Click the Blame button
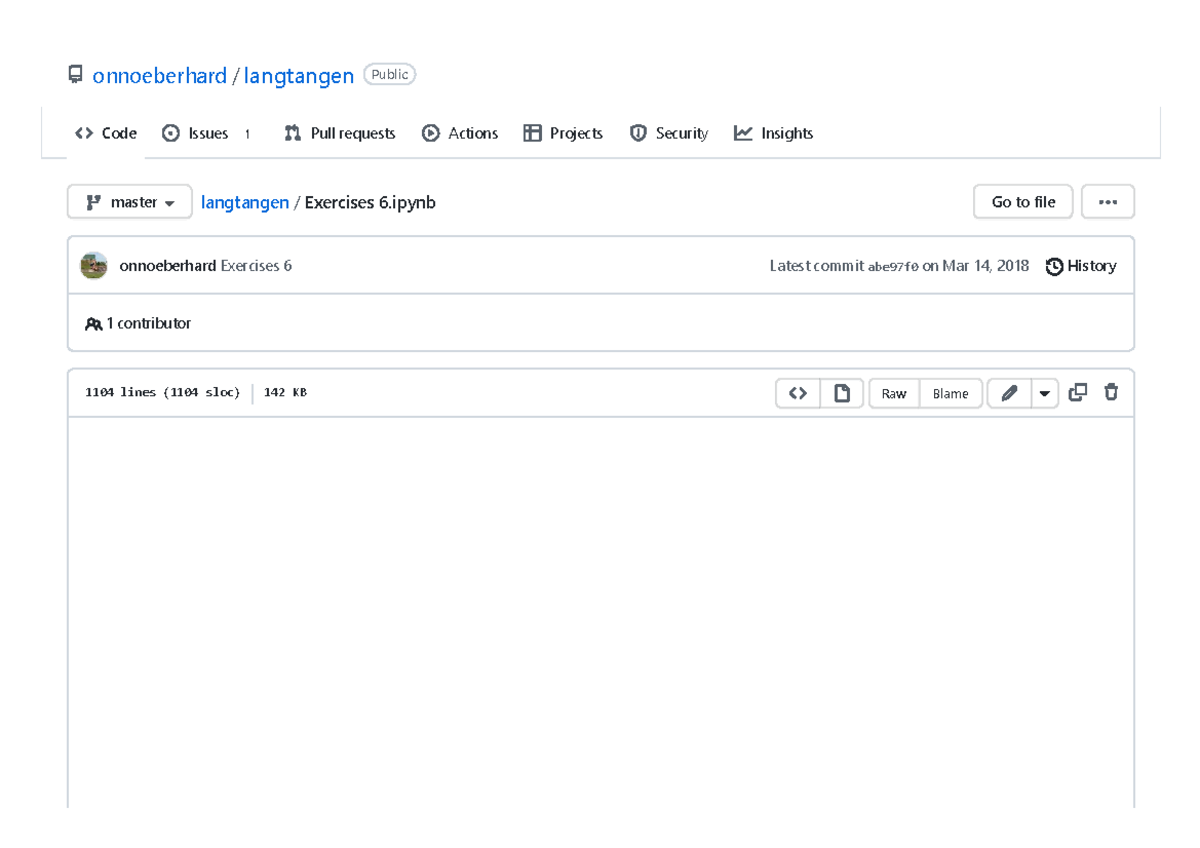Viewport: 1200px width, 848px height. (x=950, y=393)
